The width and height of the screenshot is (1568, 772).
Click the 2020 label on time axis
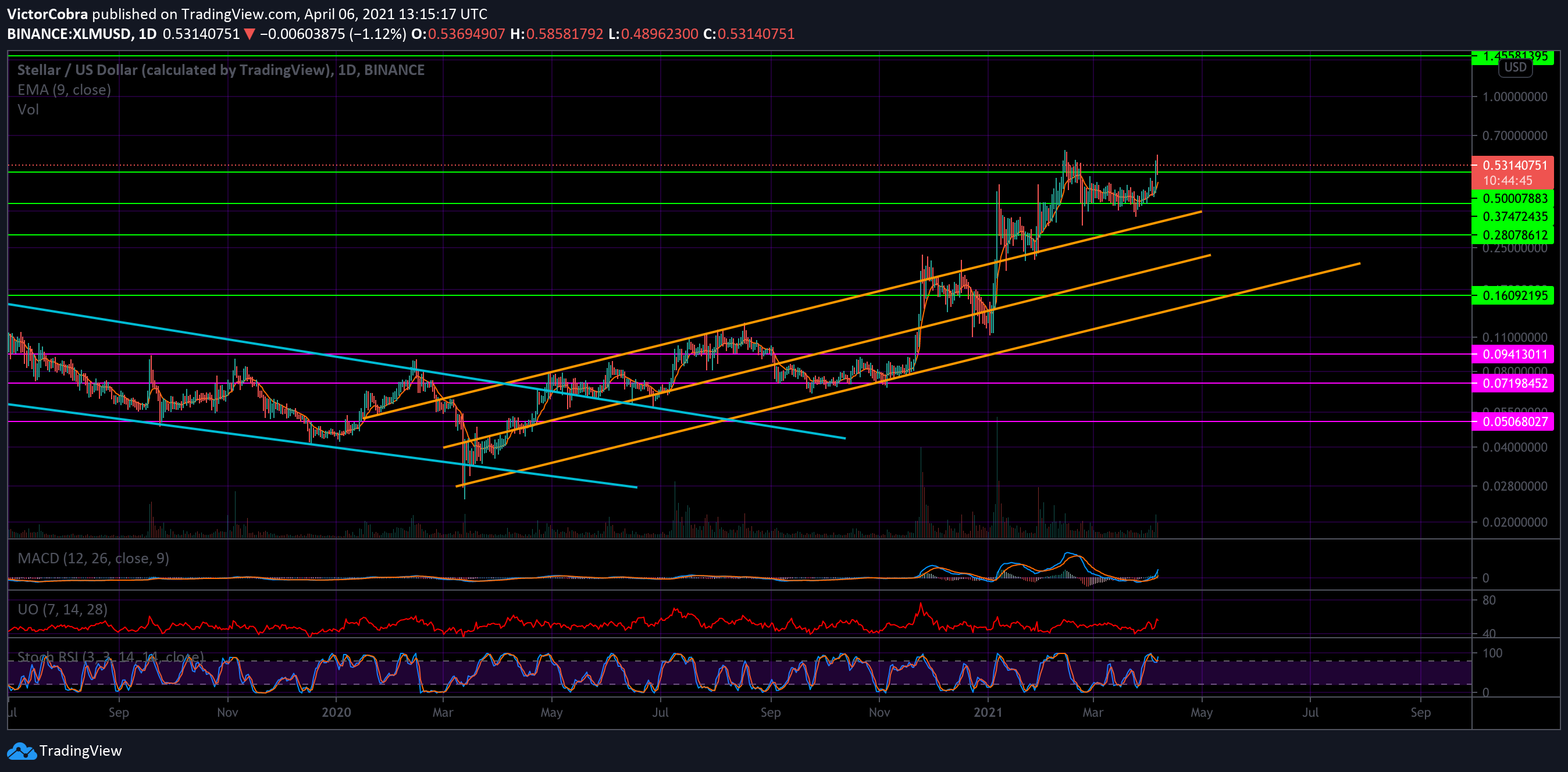pyautogui.click(x=336, y=712)
